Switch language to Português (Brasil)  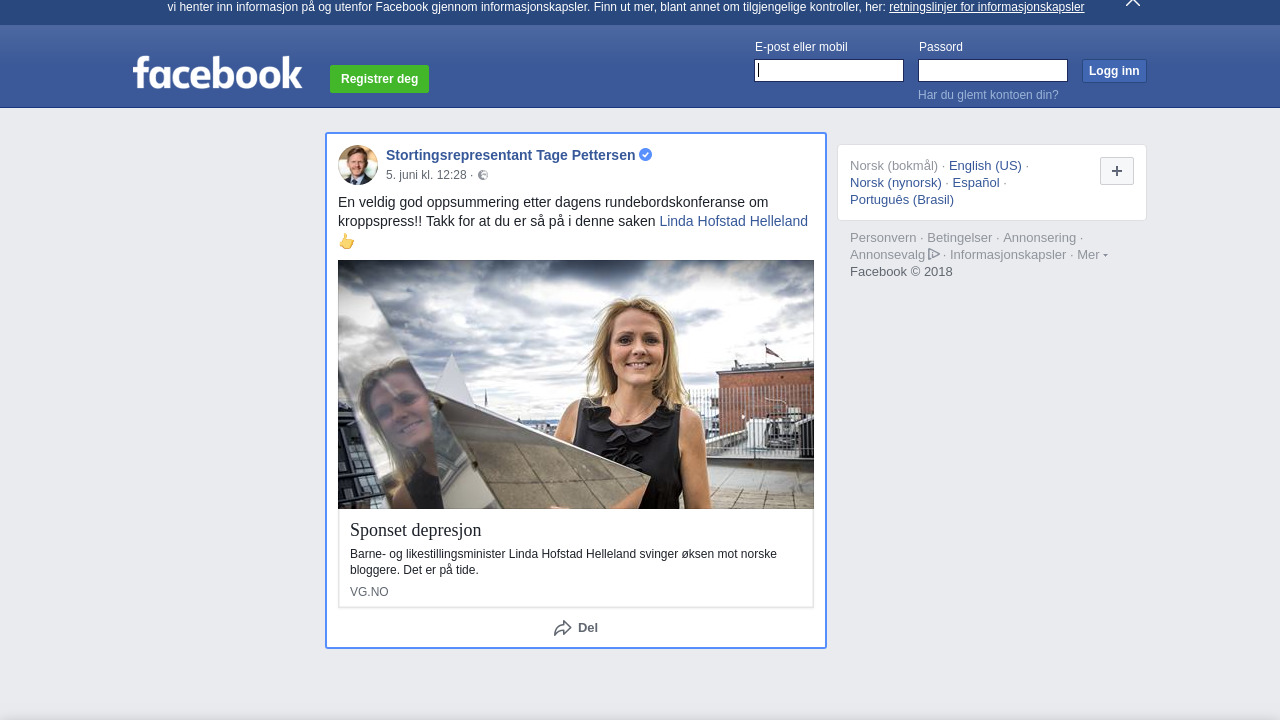[902, 200]
